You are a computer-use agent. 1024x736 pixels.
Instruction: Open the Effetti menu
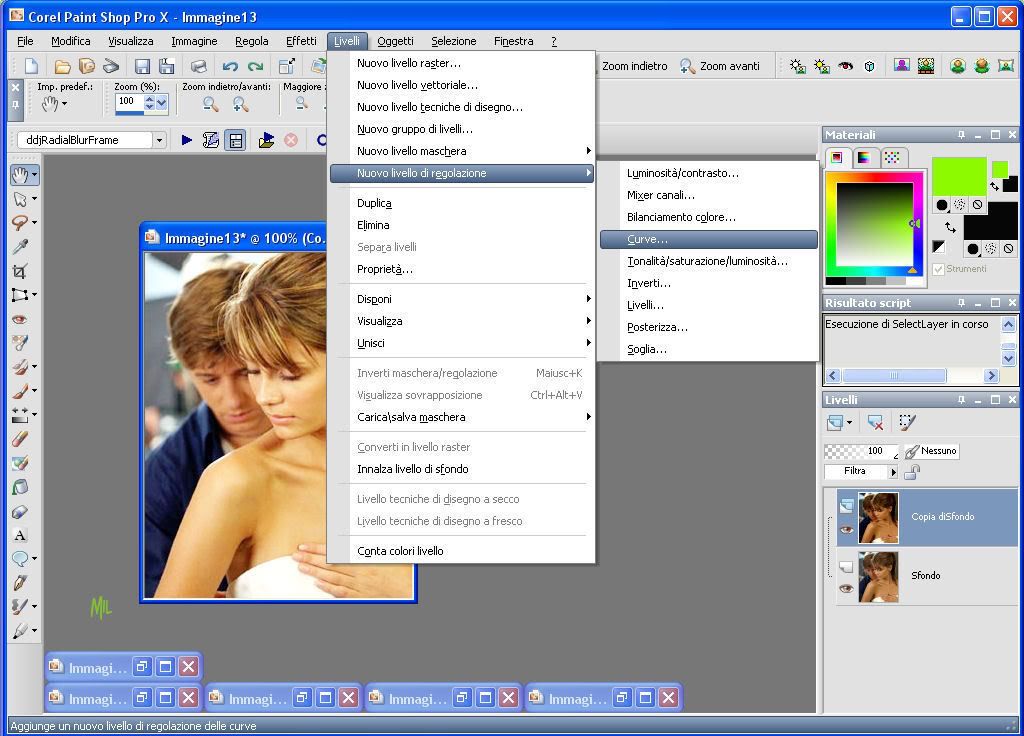[x=301, y=41]
